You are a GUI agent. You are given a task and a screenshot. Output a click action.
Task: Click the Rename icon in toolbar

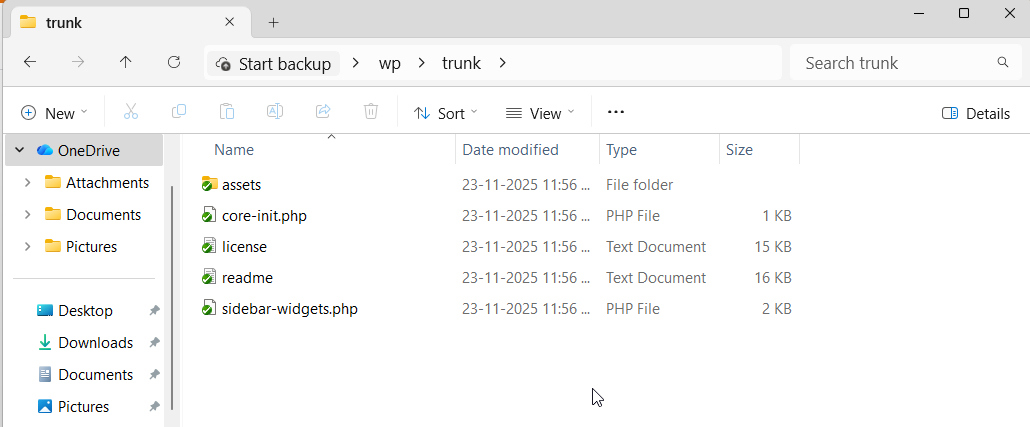(275, 113)
